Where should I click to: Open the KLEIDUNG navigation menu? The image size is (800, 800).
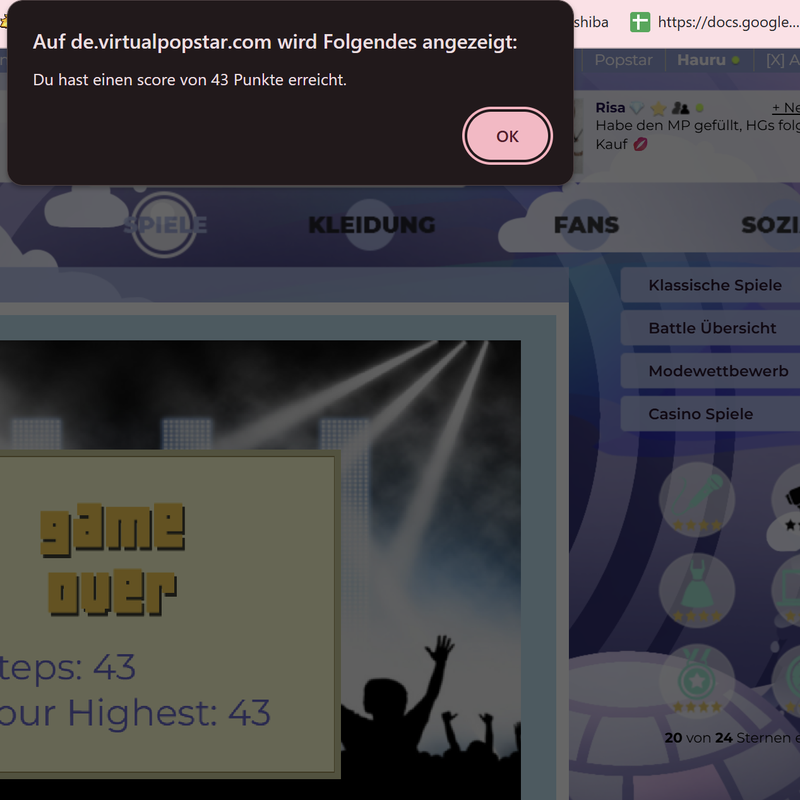point(372,225)
